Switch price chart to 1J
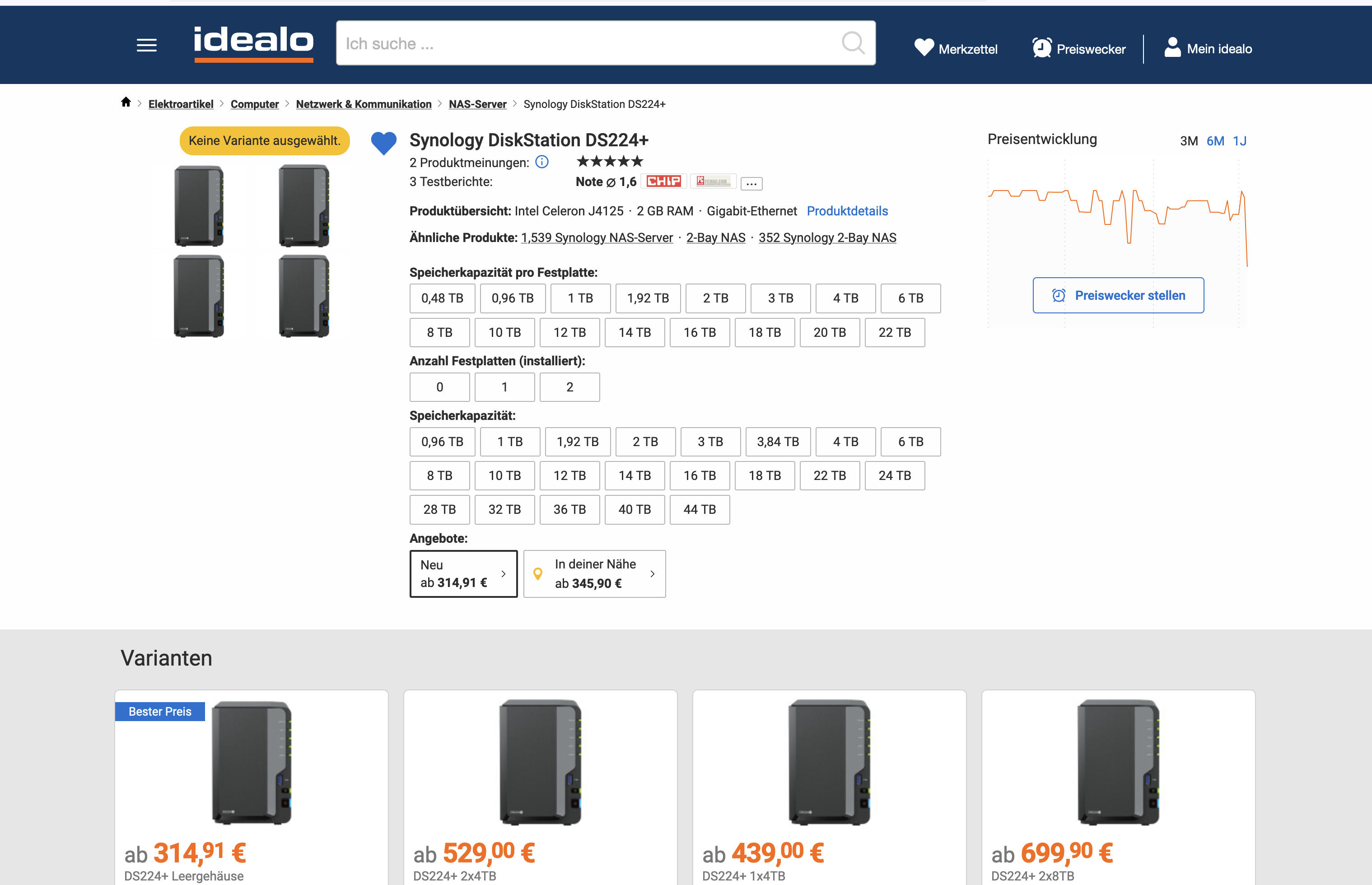Image resolution: width=1372 pixels, height=885 pixels. click(x=1239, y=141)
